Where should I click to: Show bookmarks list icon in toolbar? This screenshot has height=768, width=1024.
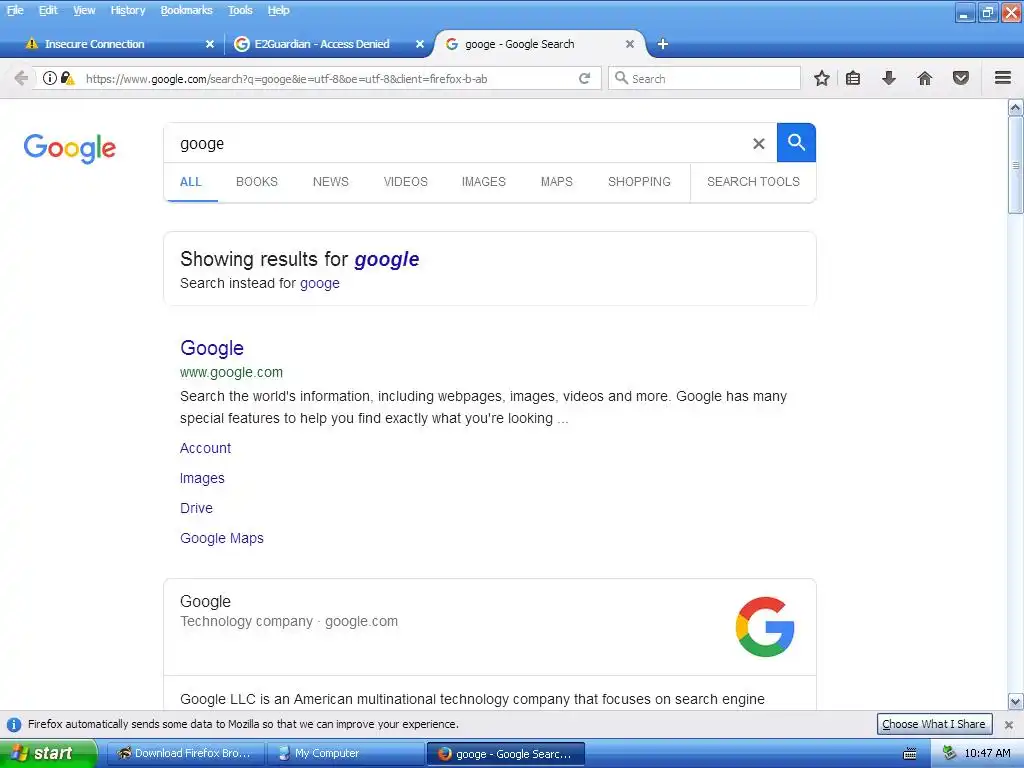point(853,78)
